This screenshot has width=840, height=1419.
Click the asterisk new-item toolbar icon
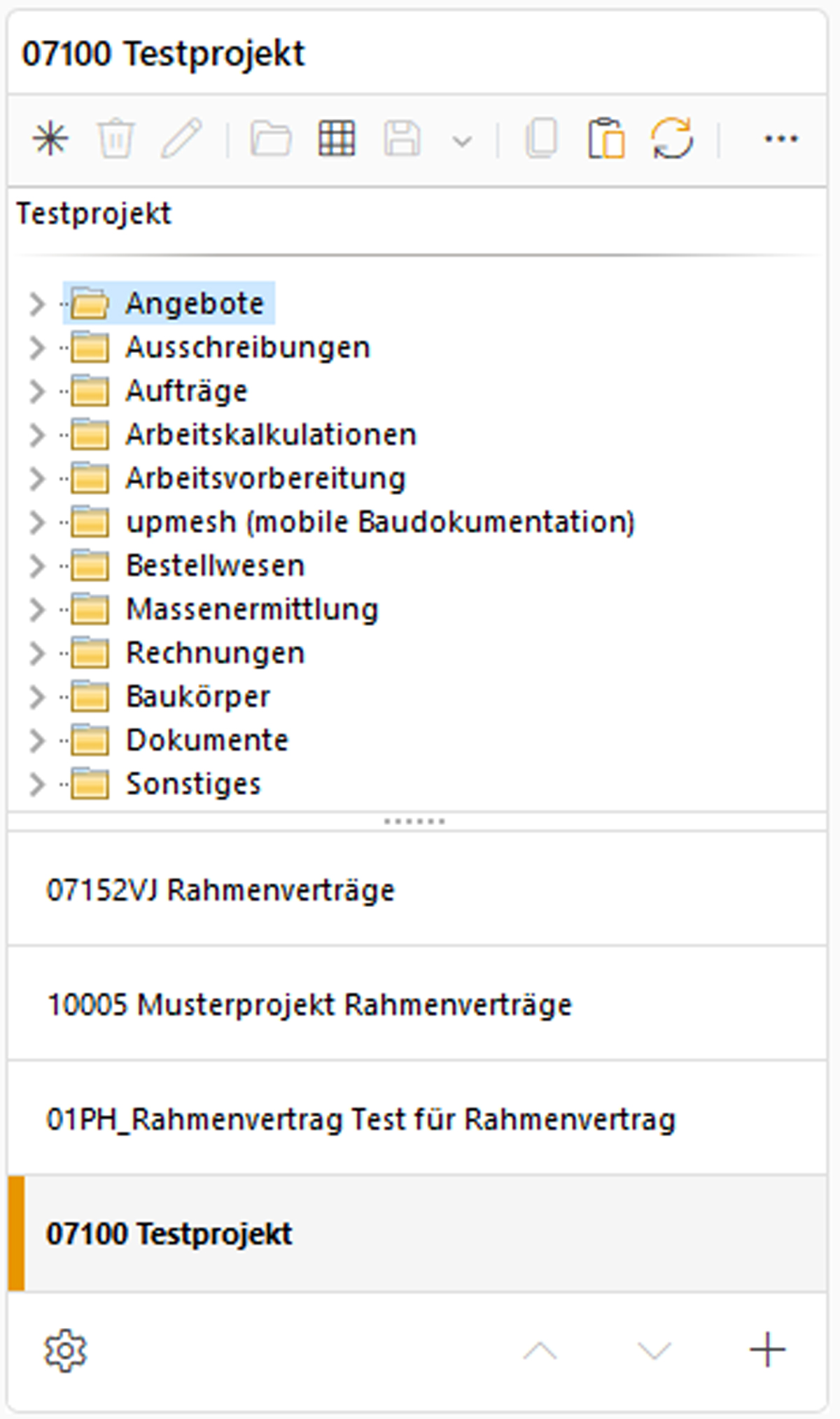[x=50, y=138]
